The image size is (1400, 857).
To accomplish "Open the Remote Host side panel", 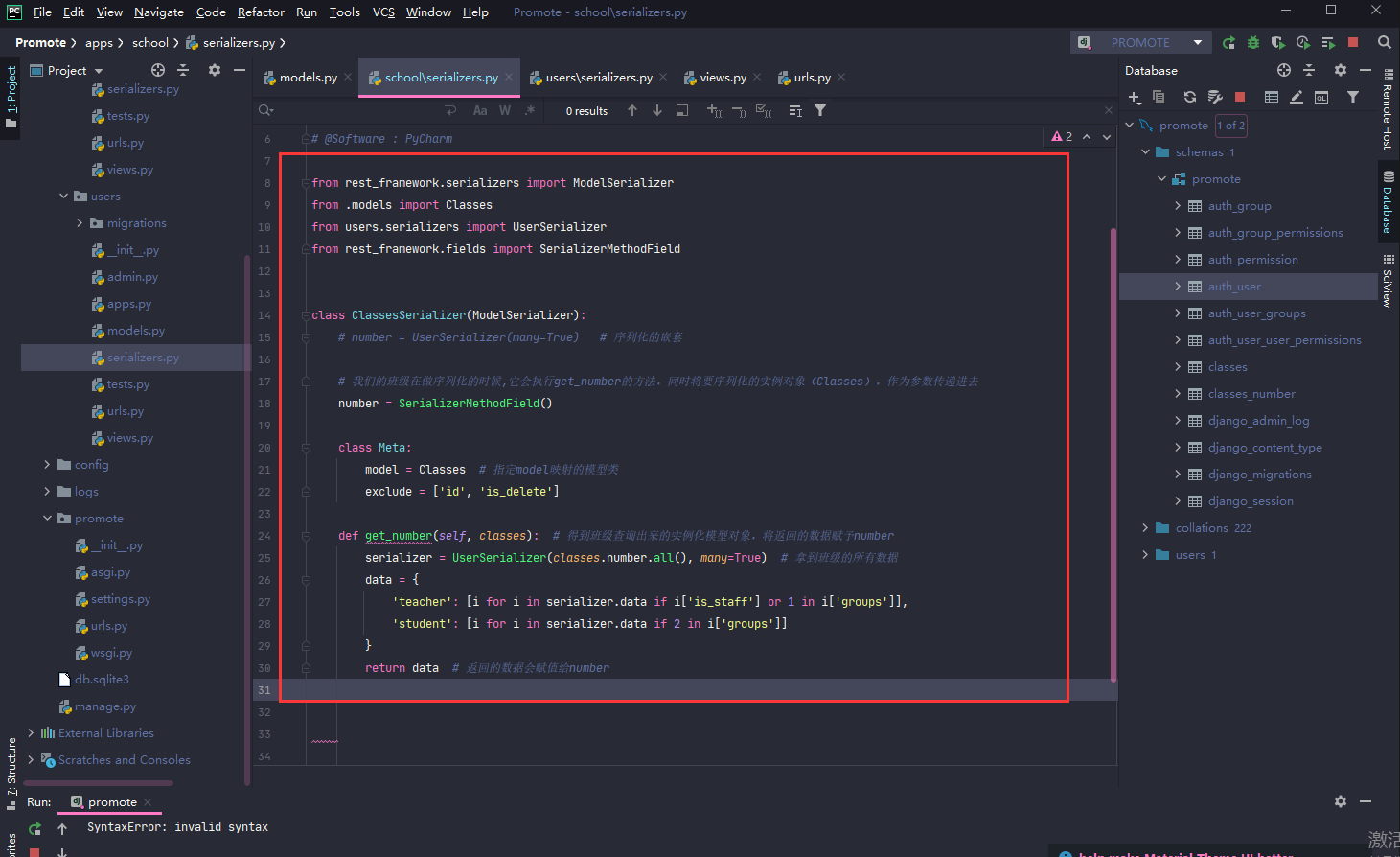I will pos(1388,109).
